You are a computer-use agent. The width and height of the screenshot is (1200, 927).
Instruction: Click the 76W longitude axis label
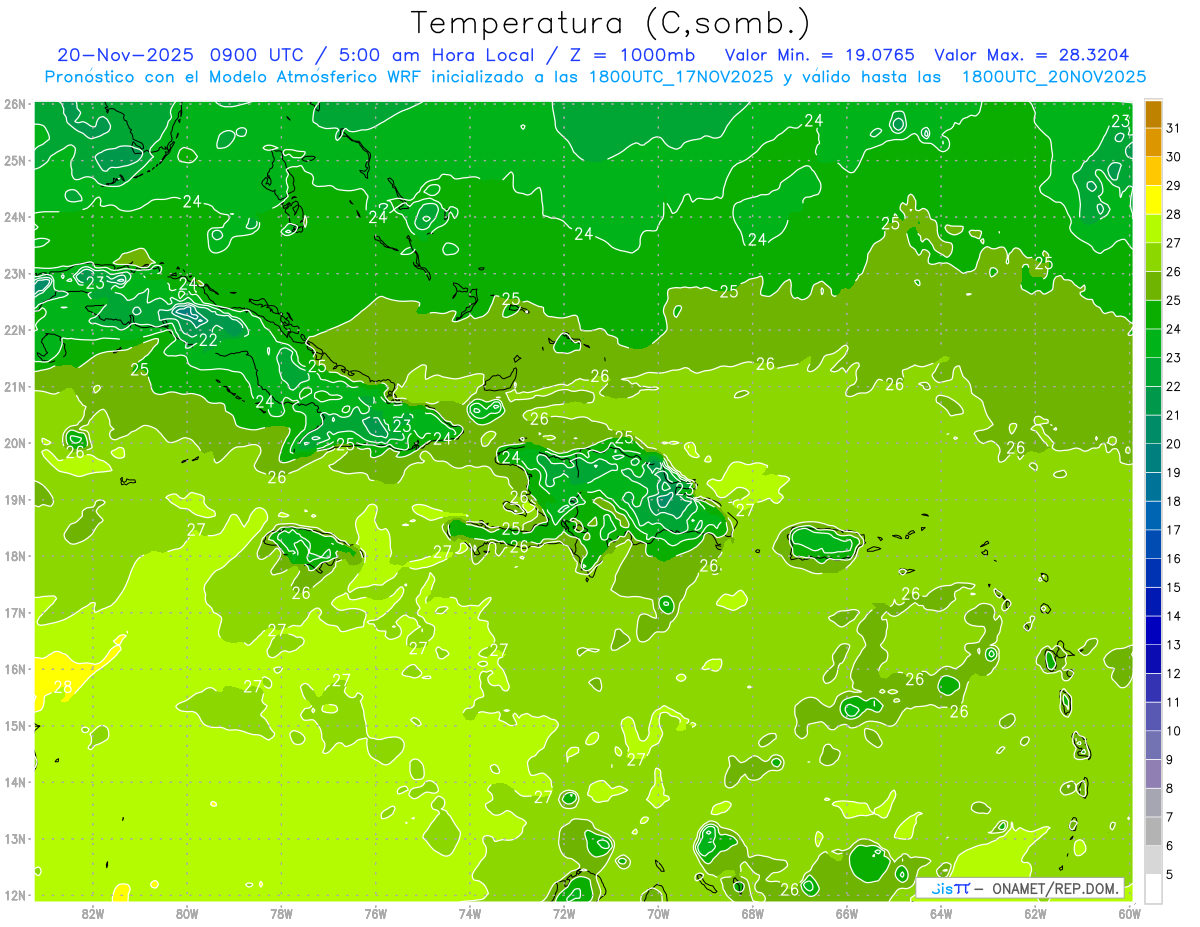point(375,913)
